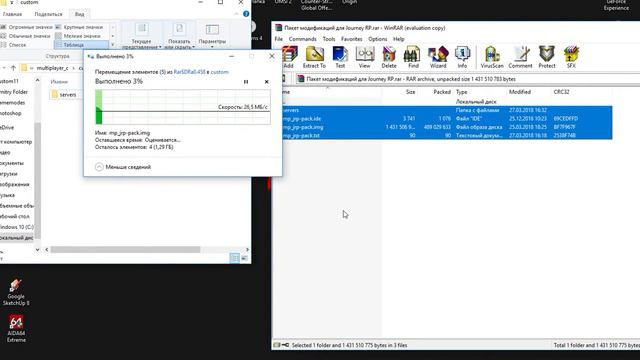Choose Огромные значки layout in Explorer

click(27, 27)
